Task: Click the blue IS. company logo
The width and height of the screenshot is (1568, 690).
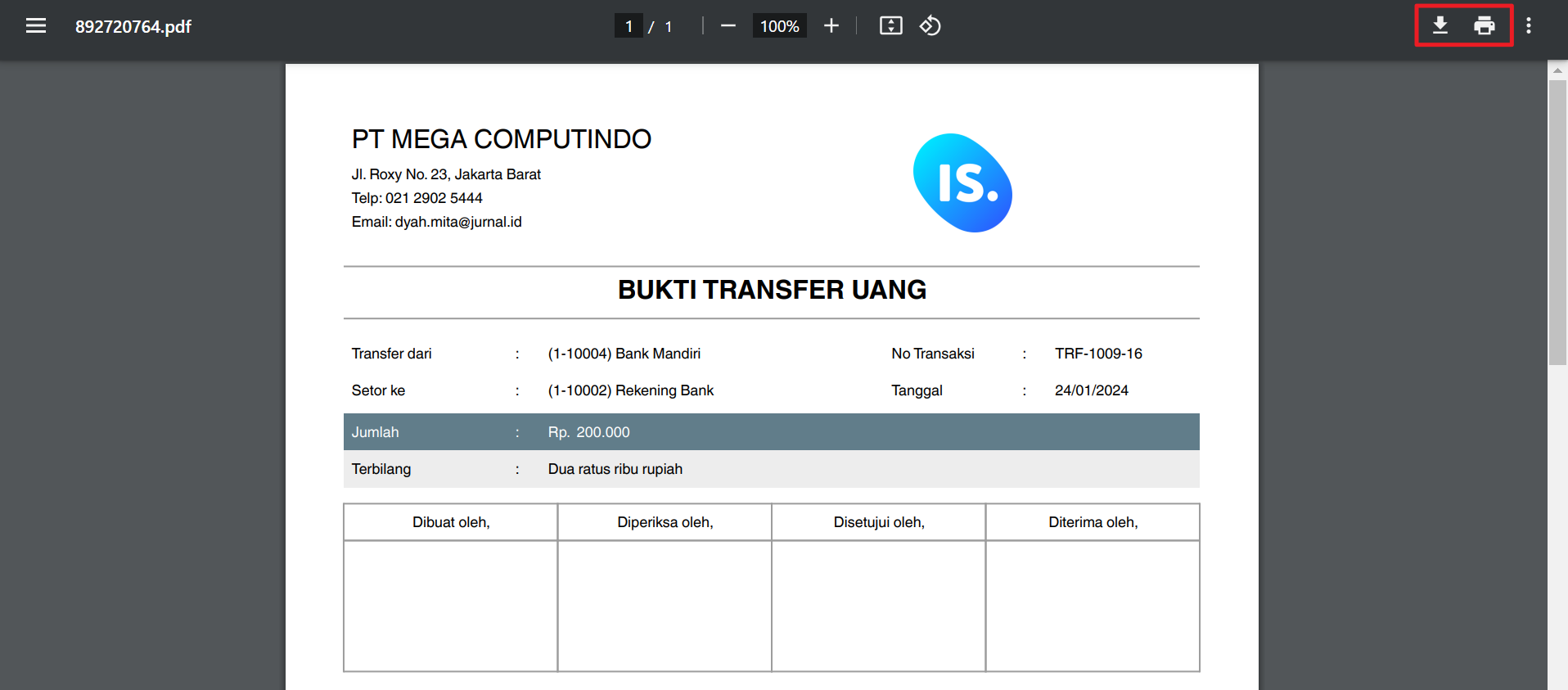Action: [x=963, y=183]
